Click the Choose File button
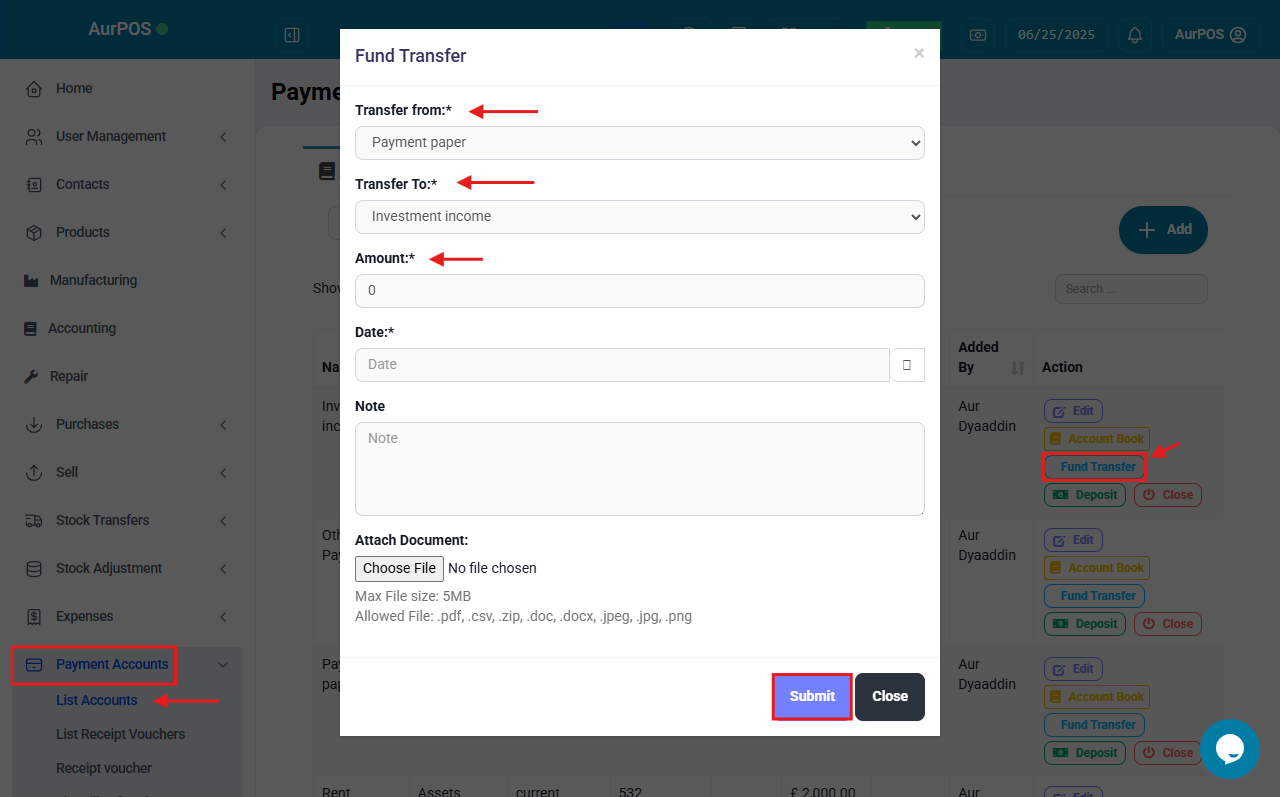Image resolution: width=1280 pixels, height=797 pixels. [400, 569]
